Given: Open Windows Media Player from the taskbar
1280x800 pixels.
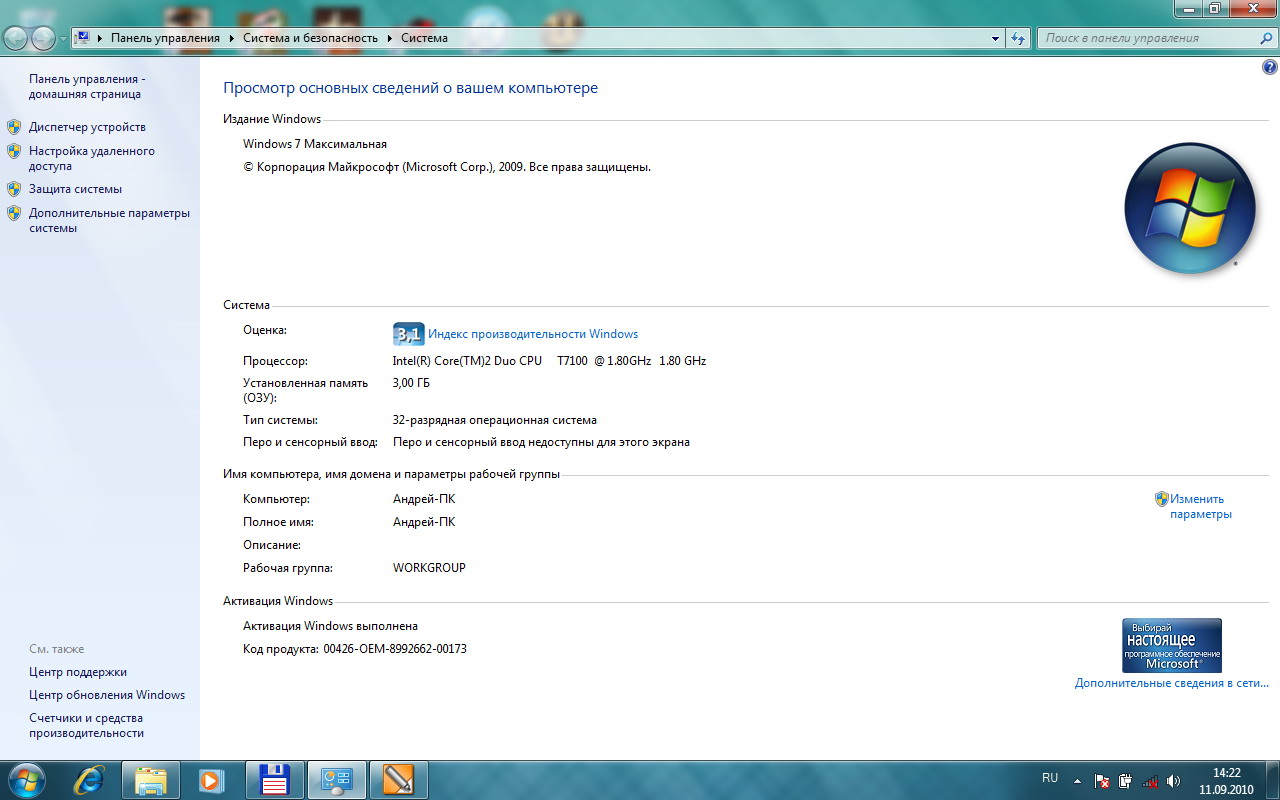Looking at the screenshot, I should pyautogui.click(x=212, y=780).
